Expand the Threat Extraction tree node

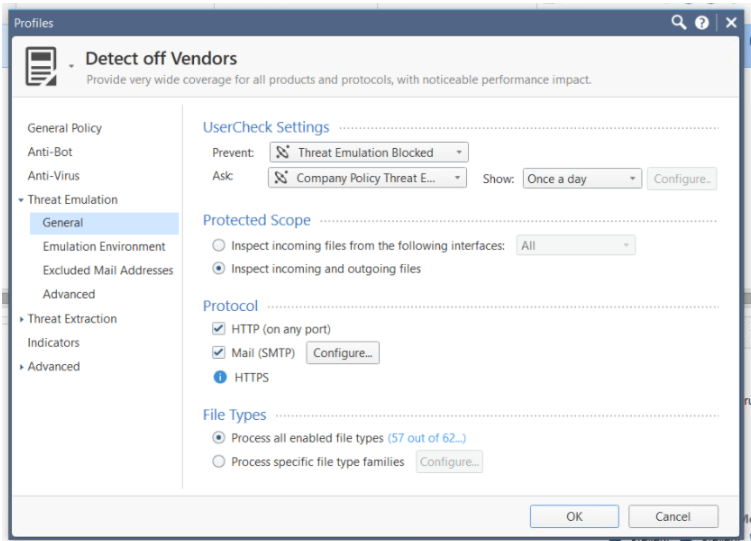22,319
